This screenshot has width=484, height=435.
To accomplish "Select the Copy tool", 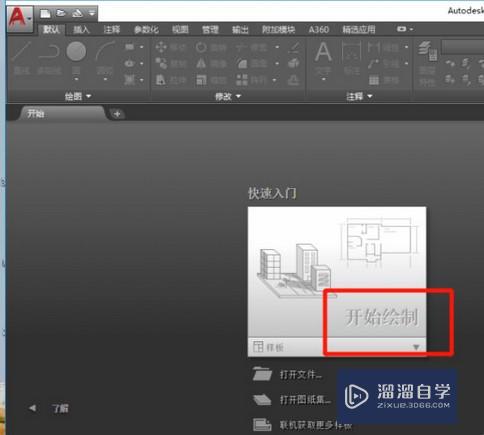I will (170, 63).
